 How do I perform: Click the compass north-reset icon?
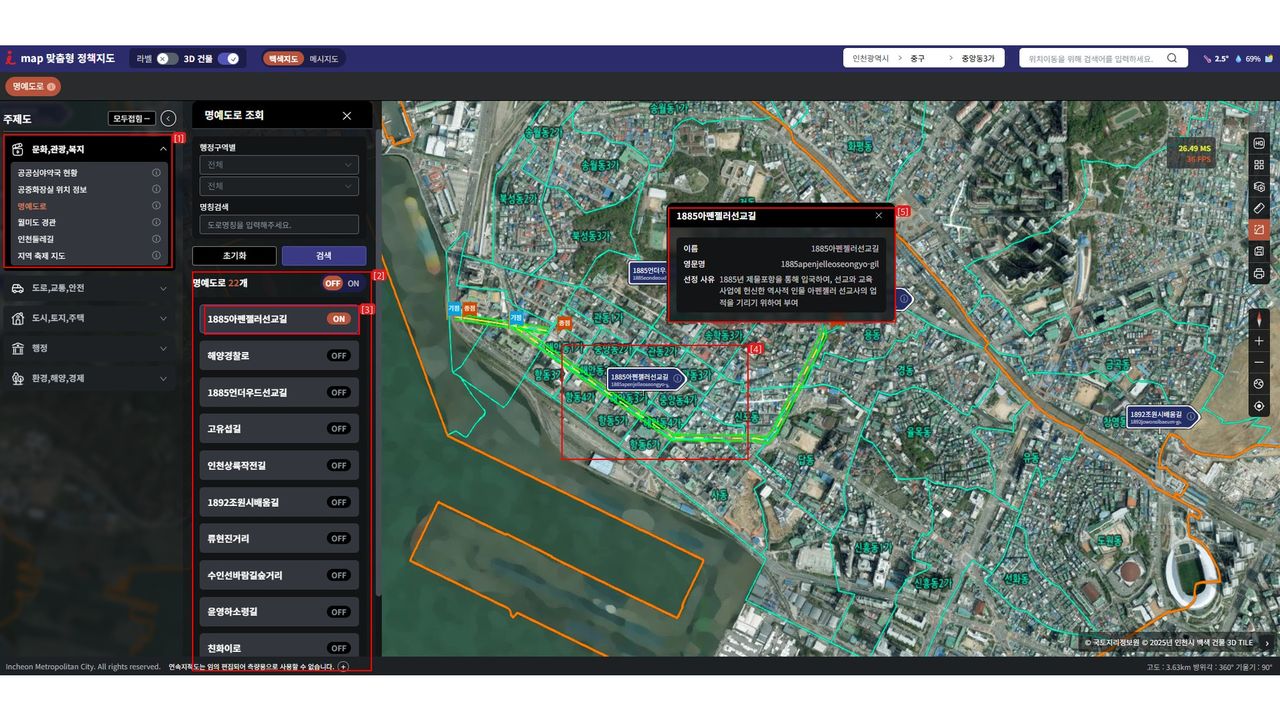1259,319
